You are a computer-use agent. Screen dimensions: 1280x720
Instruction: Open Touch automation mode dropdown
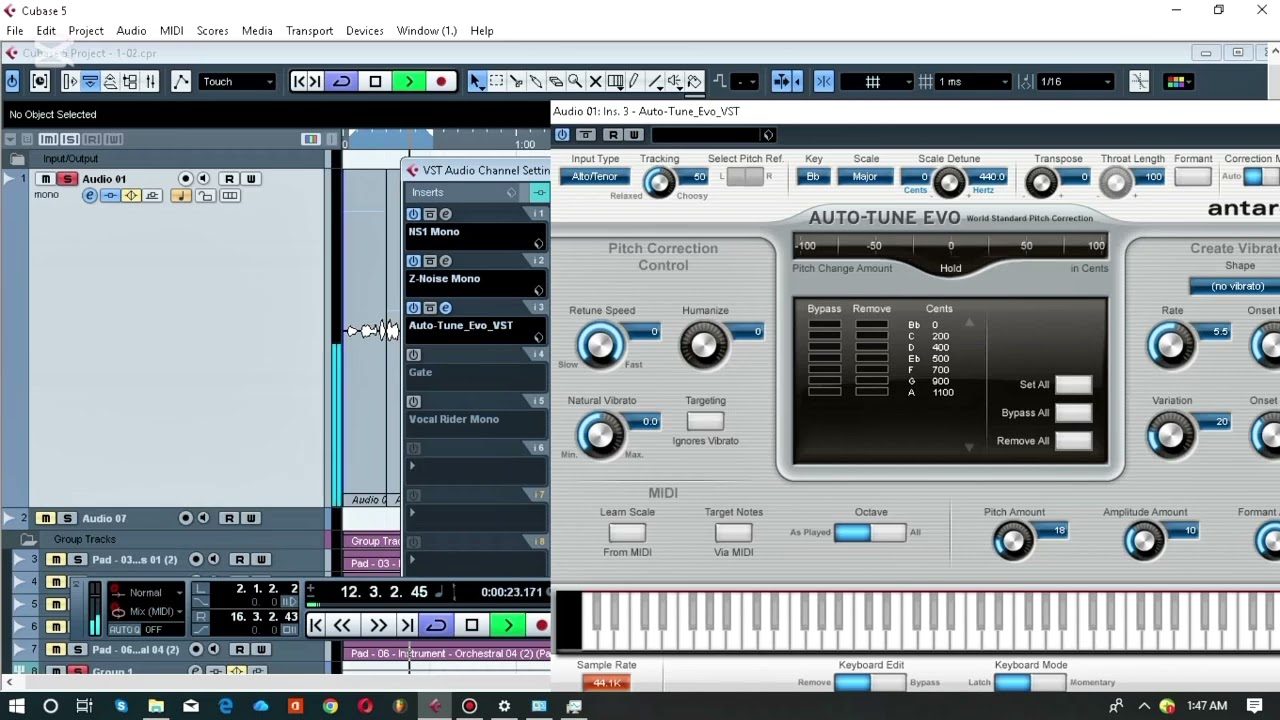click(237, 82)
